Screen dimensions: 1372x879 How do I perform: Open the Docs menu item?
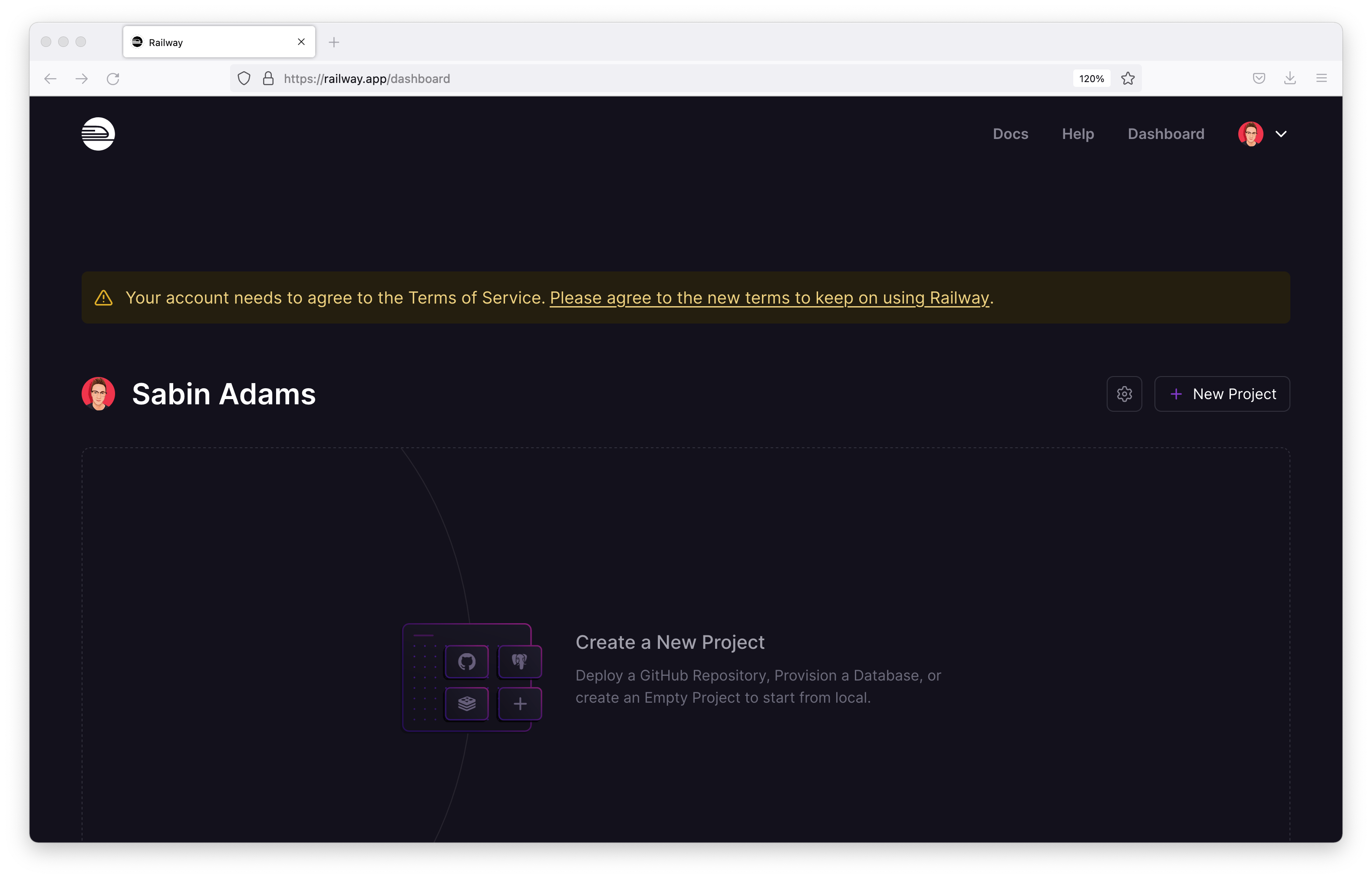point(1010,134)
